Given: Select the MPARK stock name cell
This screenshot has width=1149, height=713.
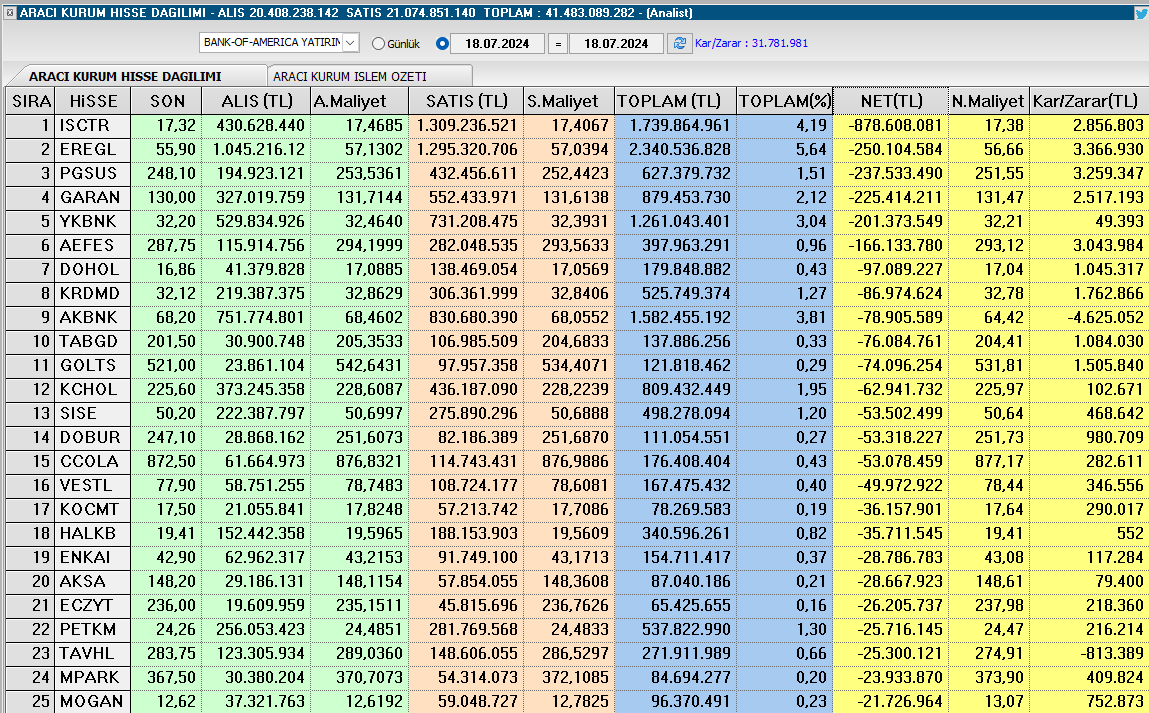Looking at the screenshot, I should (x=93, y=678).
